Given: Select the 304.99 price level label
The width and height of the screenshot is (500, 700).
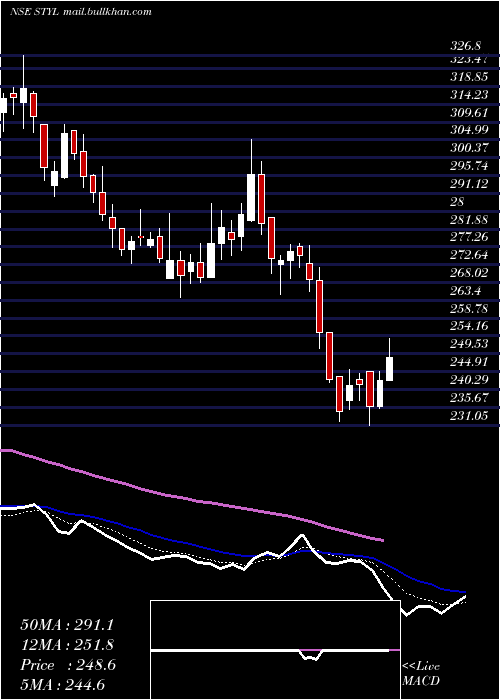Looking at the screenshot, I should [x=469, y=130].
